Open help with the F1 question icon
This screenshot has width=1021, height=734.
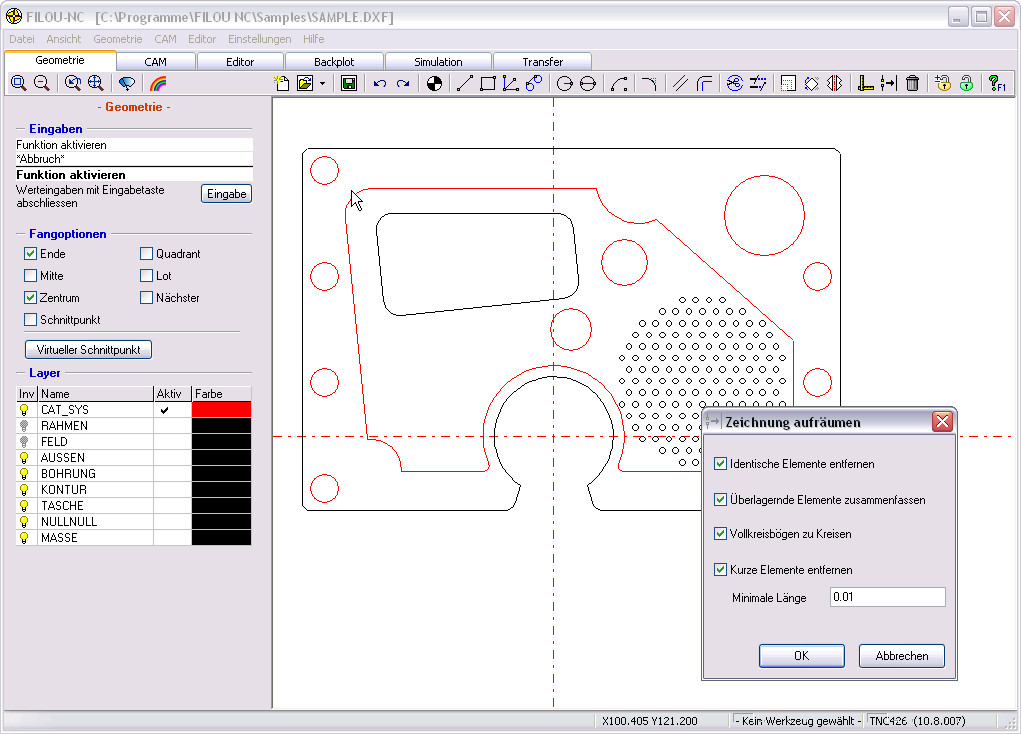996,84
